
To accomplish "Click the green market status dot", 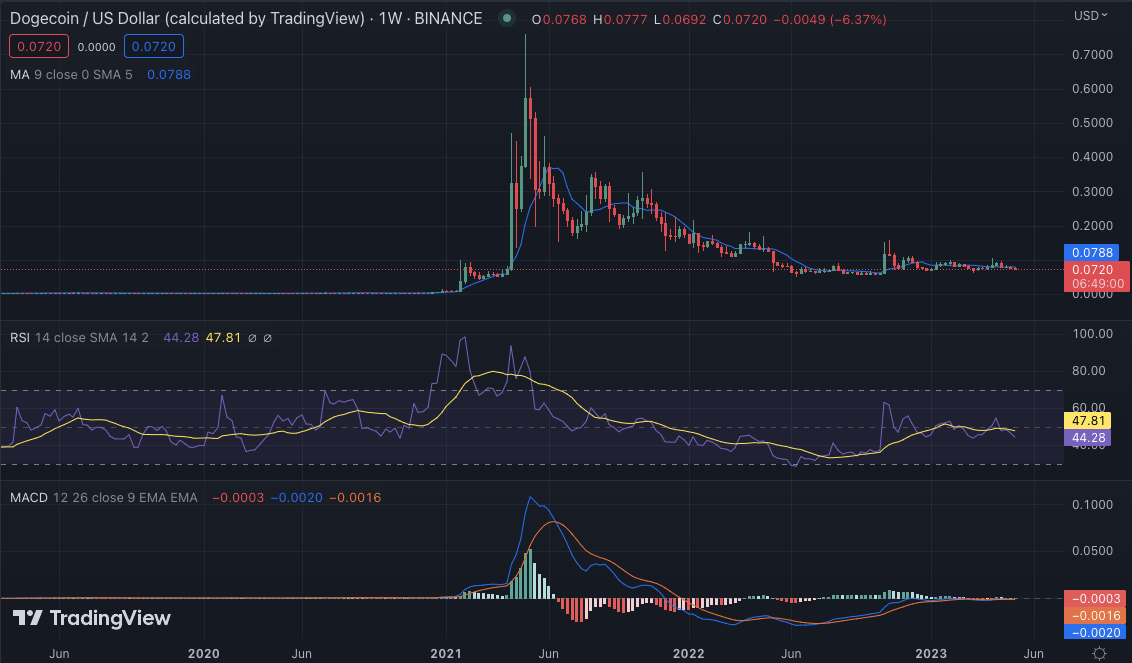I will coord(508,19).
